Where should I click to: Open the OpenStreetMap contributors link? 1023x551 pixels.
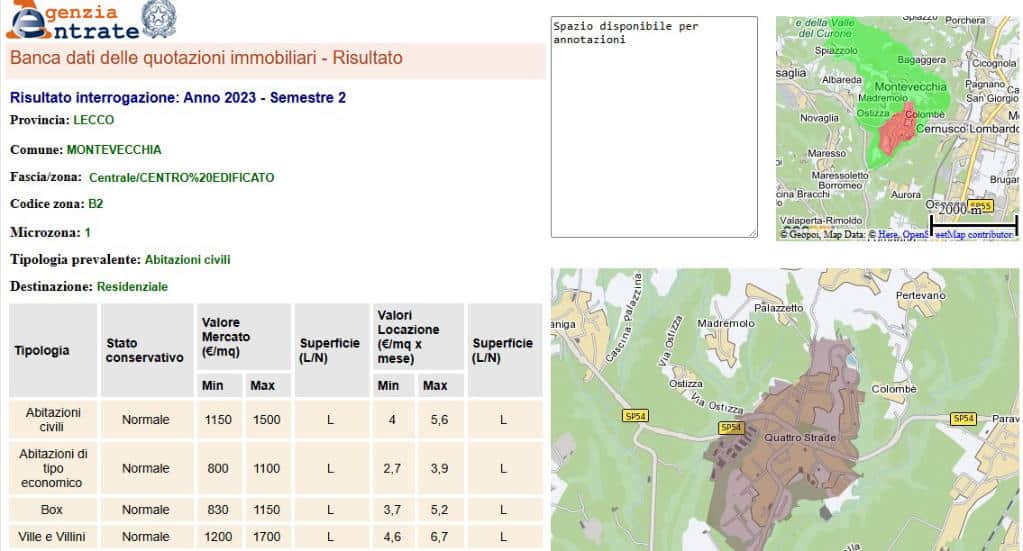coord(960,235)
